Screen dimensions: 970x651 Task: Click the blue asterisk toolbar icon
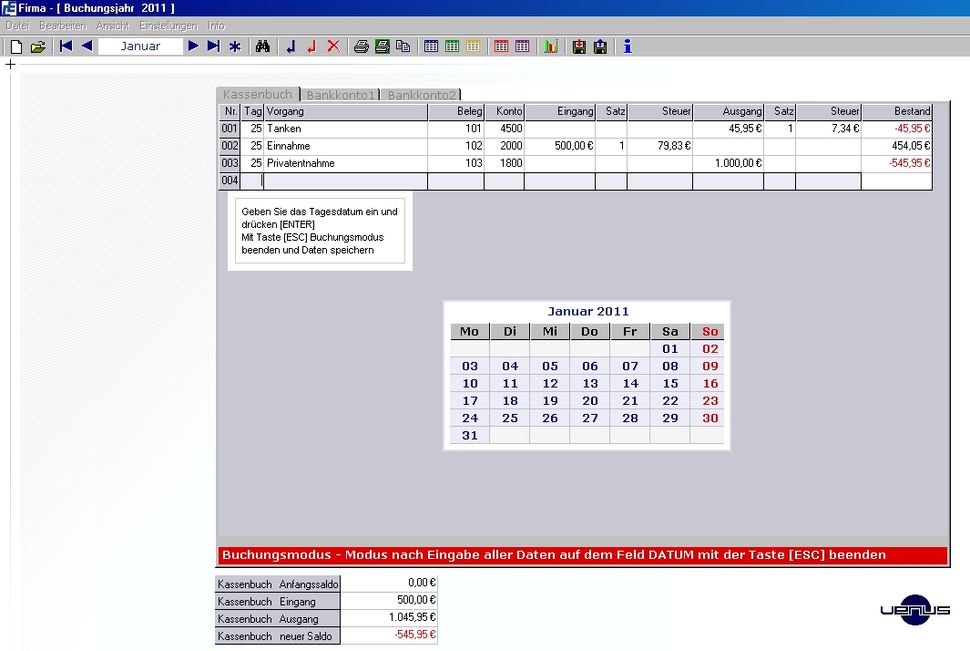[235, 46]
